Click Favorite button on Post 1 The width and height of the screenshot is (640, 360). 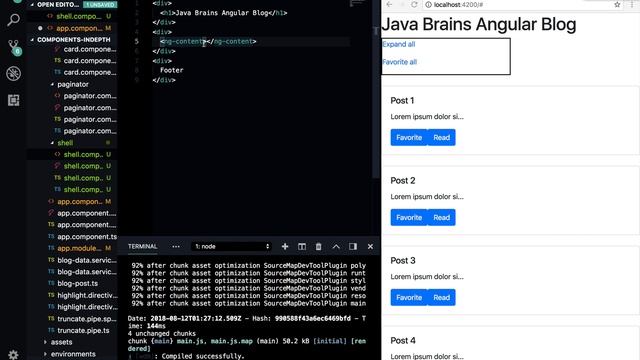tap(409, 138)
